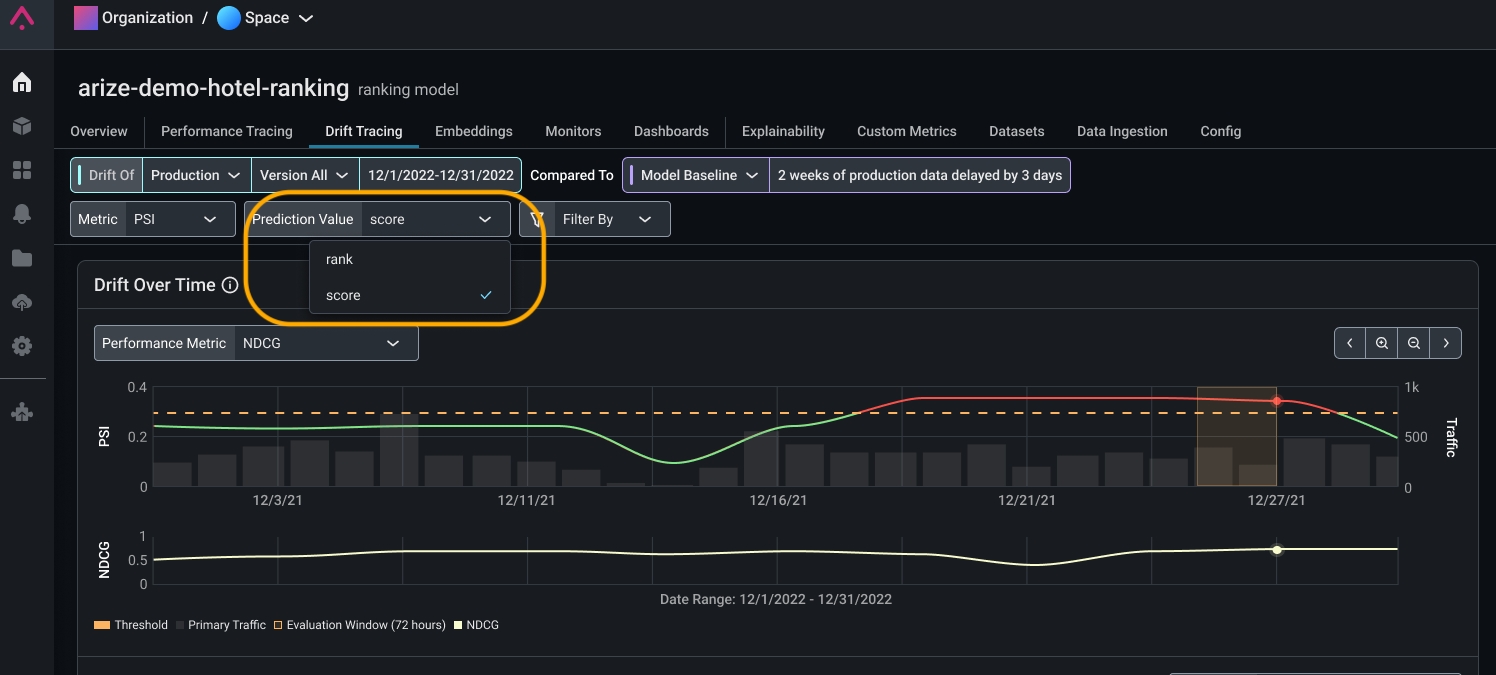Image resolution: width=1496 pixels, height=675 pixels.
Task: Click the date range 12/1/2022-12/31/2022 field
Action: click(x=441, y=175)
